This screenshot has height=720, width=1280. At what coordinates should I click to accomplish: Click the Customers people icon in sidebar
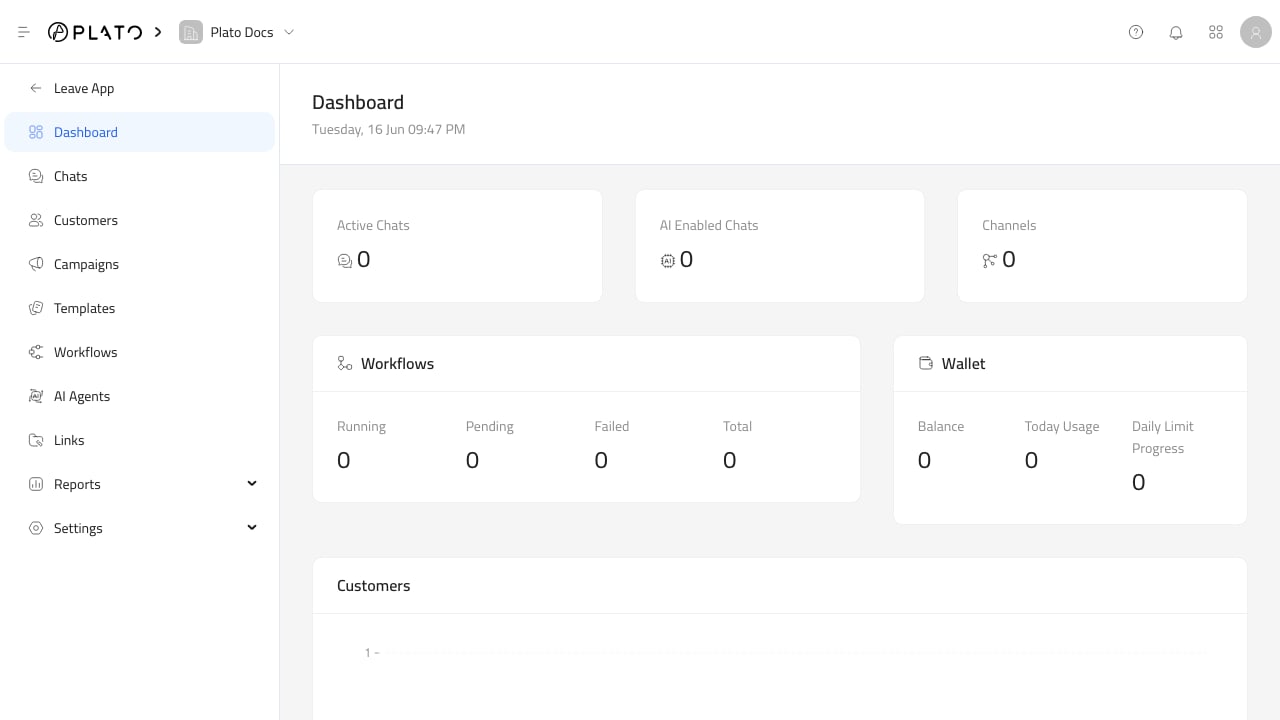pos(36,220)
